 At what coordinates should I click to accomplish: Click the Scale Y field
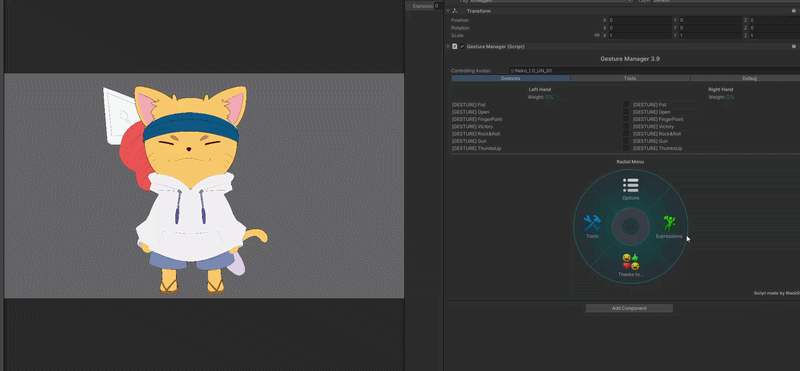(x=710, y=36)
